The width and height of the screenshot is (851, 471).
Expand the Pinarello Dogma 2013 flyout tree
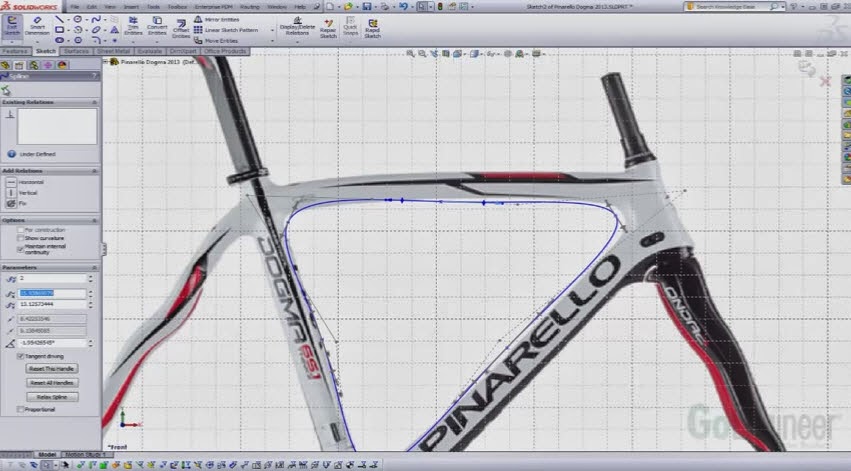106,62
